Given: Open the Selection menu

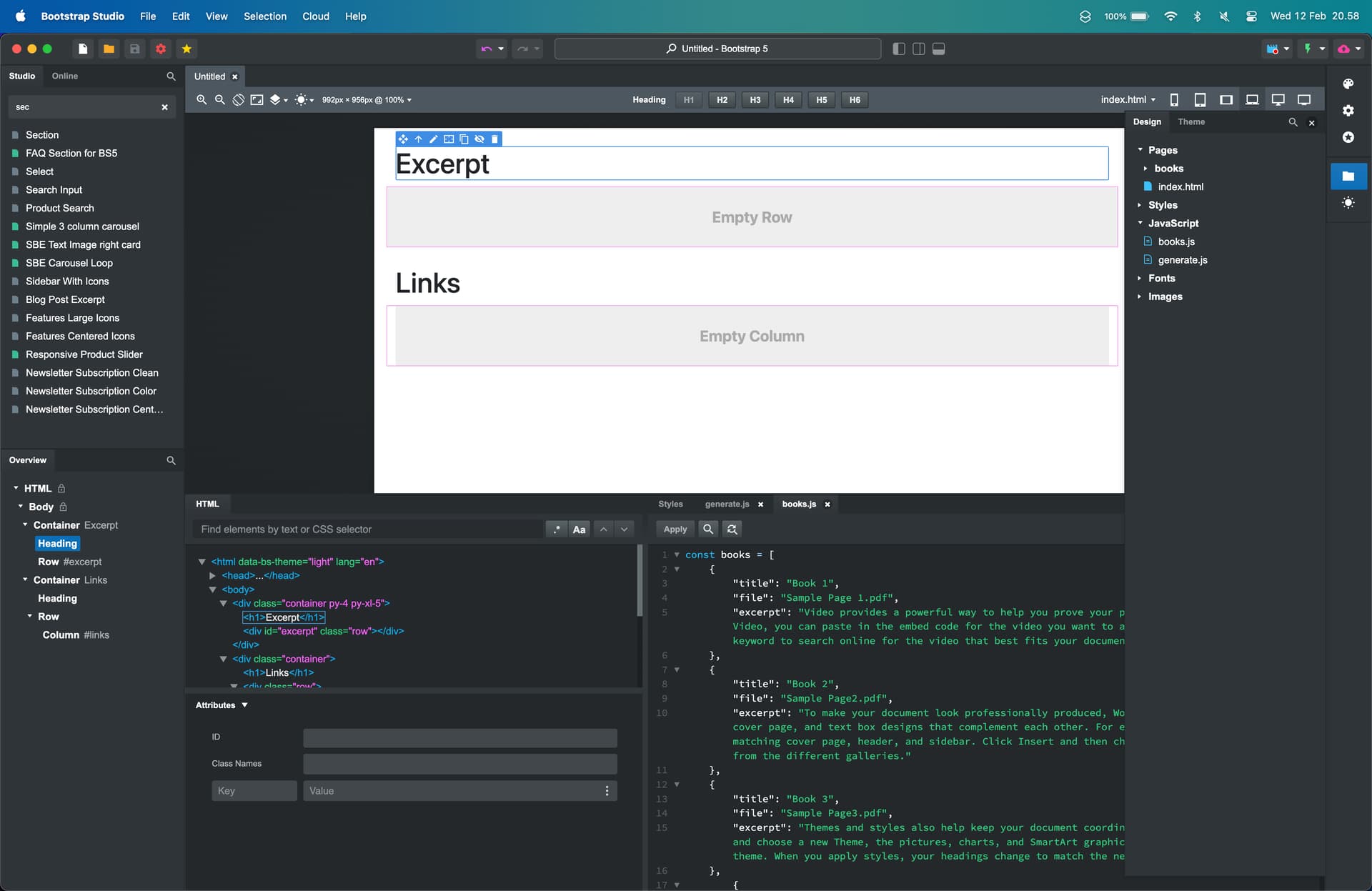Looking at the screenshot, I should [x=265, y=16].
